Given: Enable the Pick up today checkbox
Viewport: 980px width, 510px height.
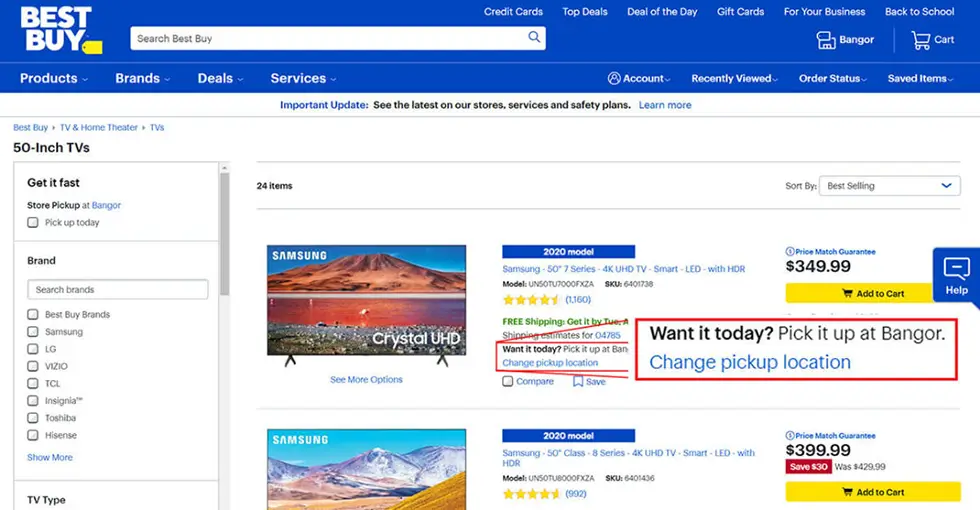Looking at the screenshot, I should pos(33,222).
